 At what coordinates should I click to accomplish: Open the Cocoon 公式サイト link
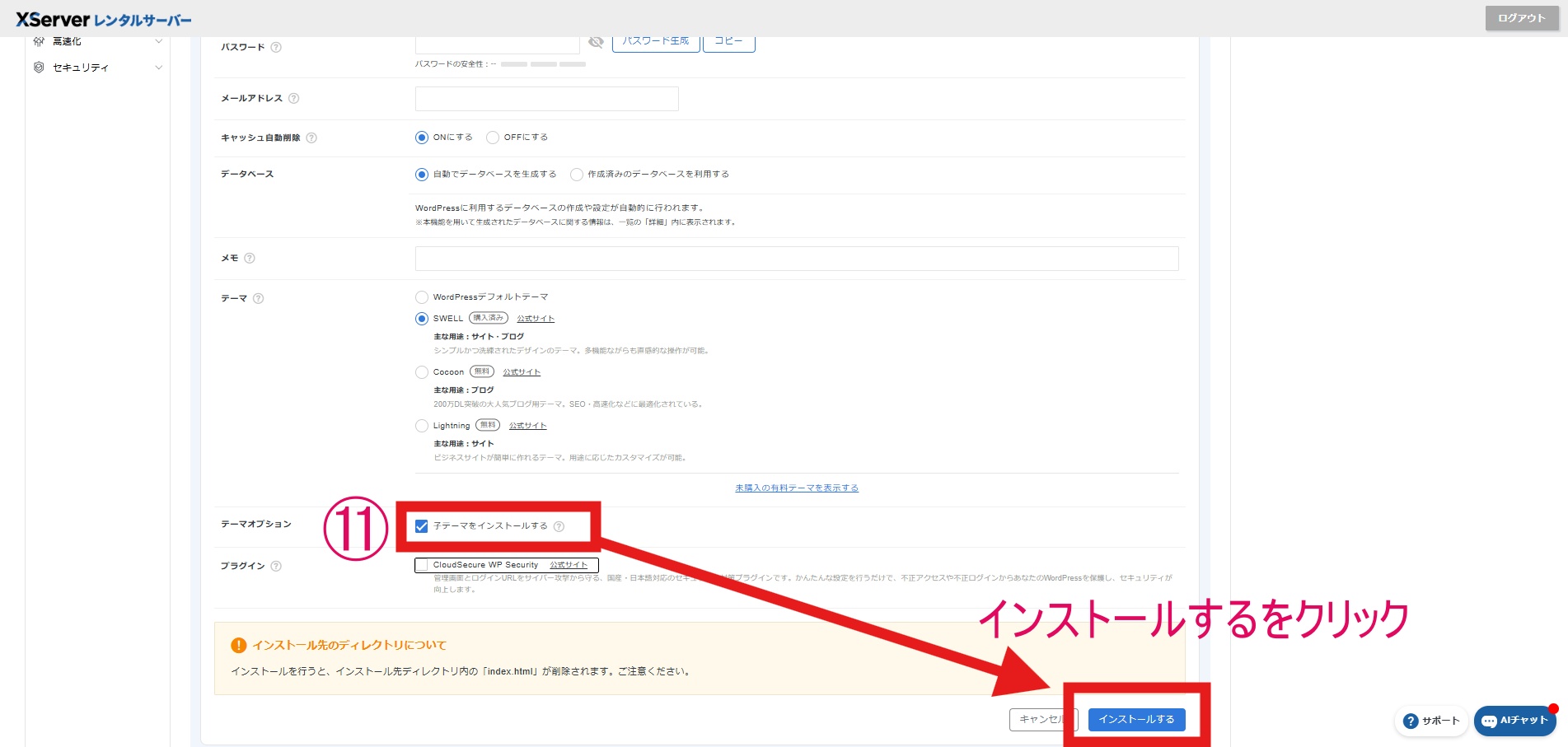click(x=522, y=371)
